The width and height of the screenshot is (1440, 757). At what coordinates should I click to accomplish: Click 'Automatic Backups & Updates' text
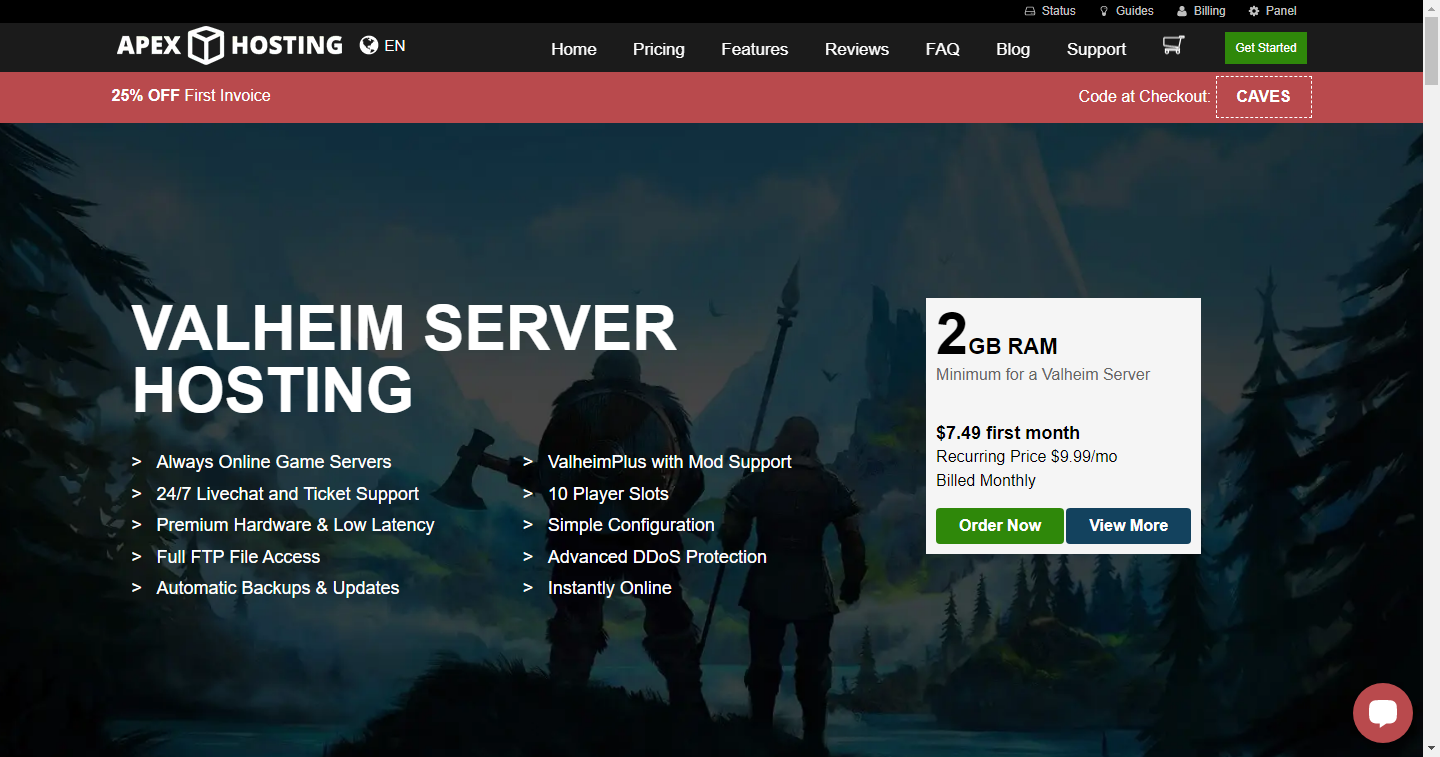coord(278,588)
